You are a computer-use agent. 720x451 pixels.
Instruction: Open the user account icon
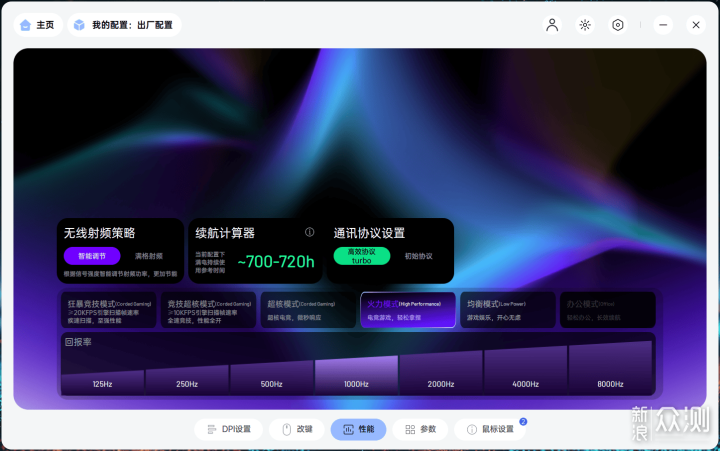[552, 25]
